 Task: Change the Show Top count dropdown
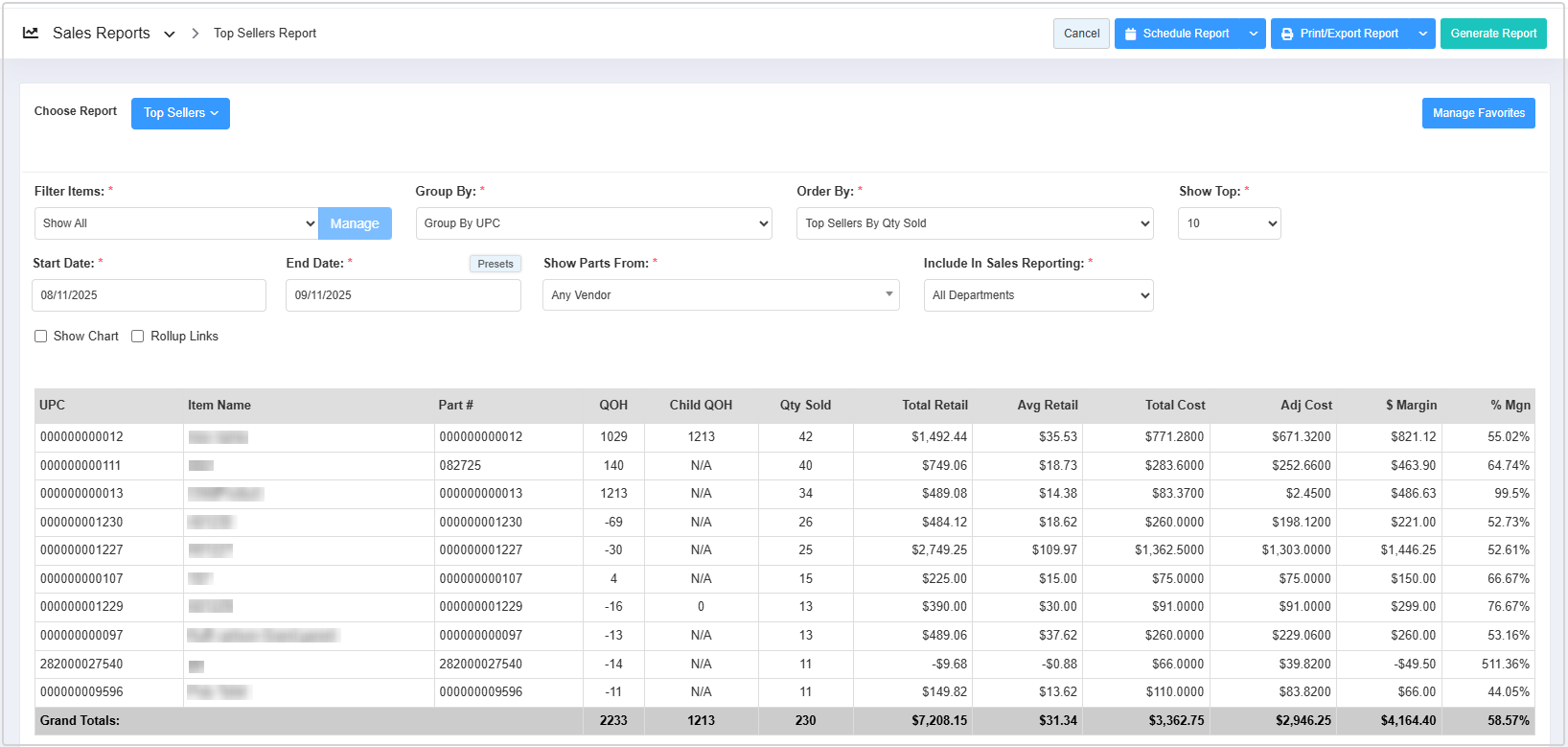(x=1229, y=223)
